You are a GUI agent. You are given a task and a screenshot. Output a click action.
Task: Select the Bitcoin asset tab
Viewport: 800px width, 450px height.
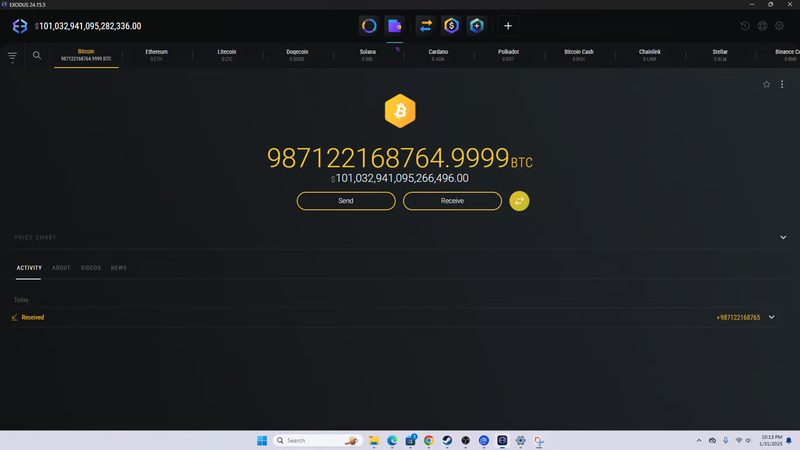tap(86, 55)
